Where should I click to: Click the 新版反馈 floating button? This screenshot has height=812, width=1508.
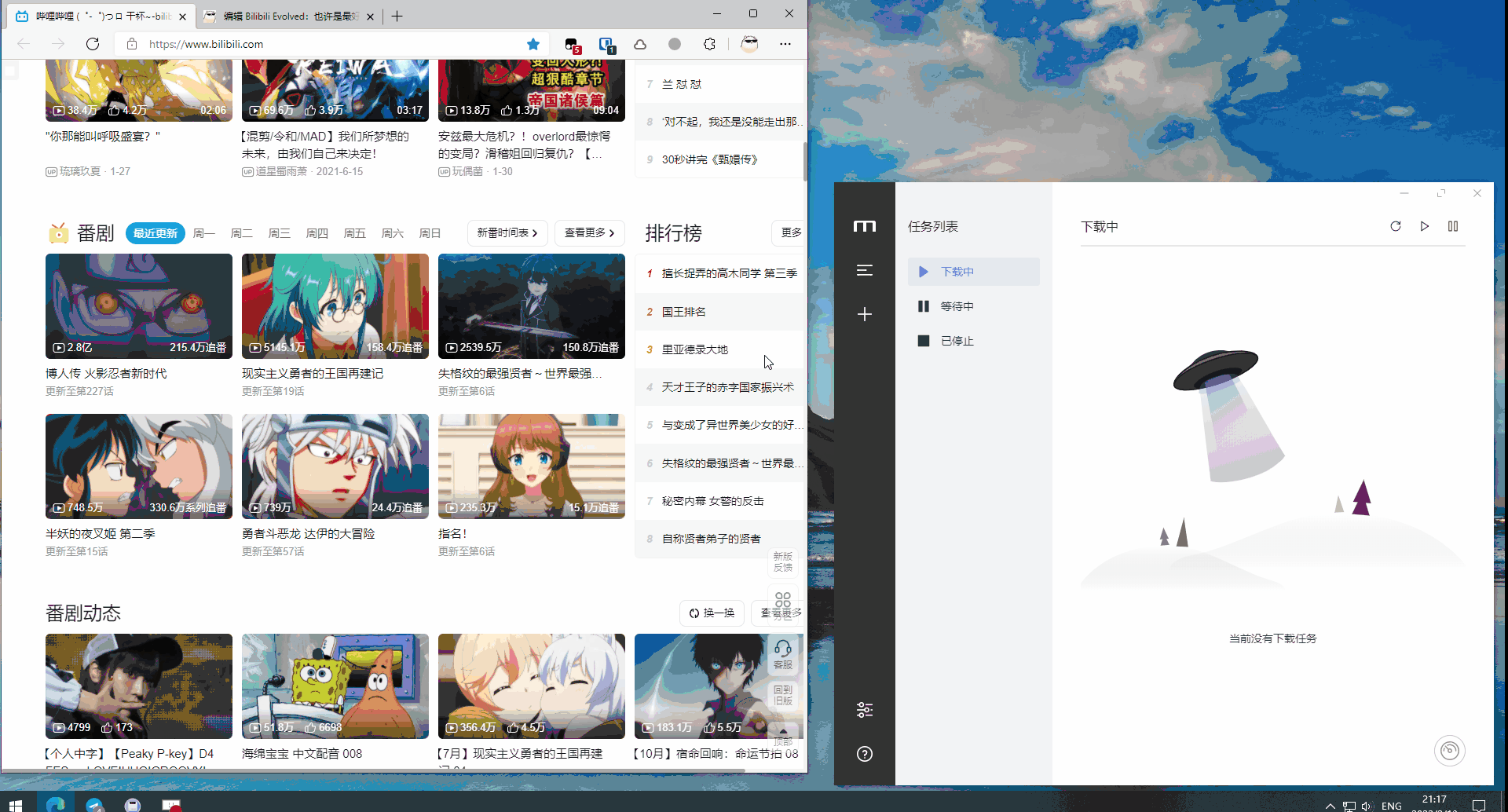click(783, 562)
